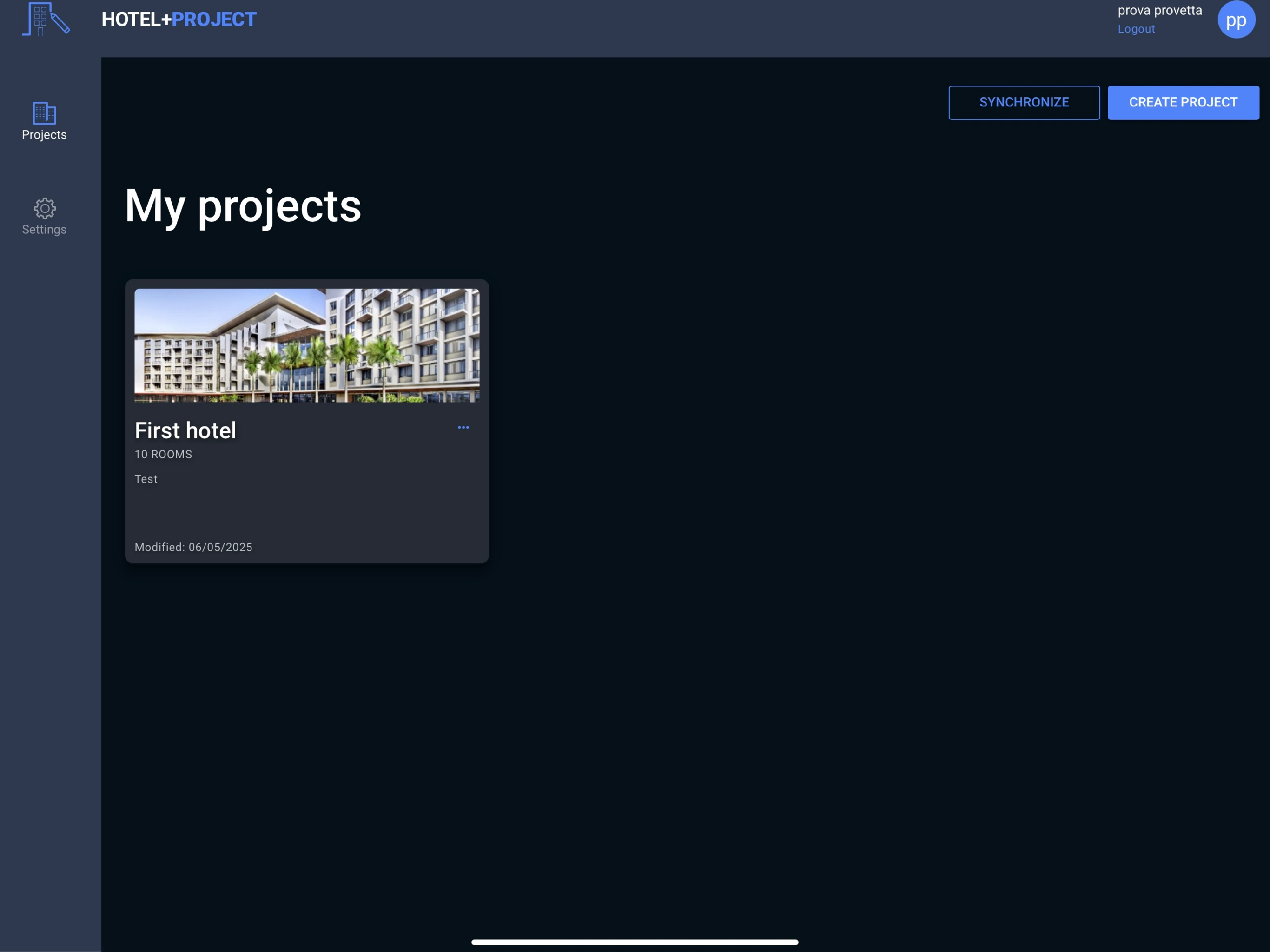
Task: Select the First hotel project title
Action: (x=185, y=430)
